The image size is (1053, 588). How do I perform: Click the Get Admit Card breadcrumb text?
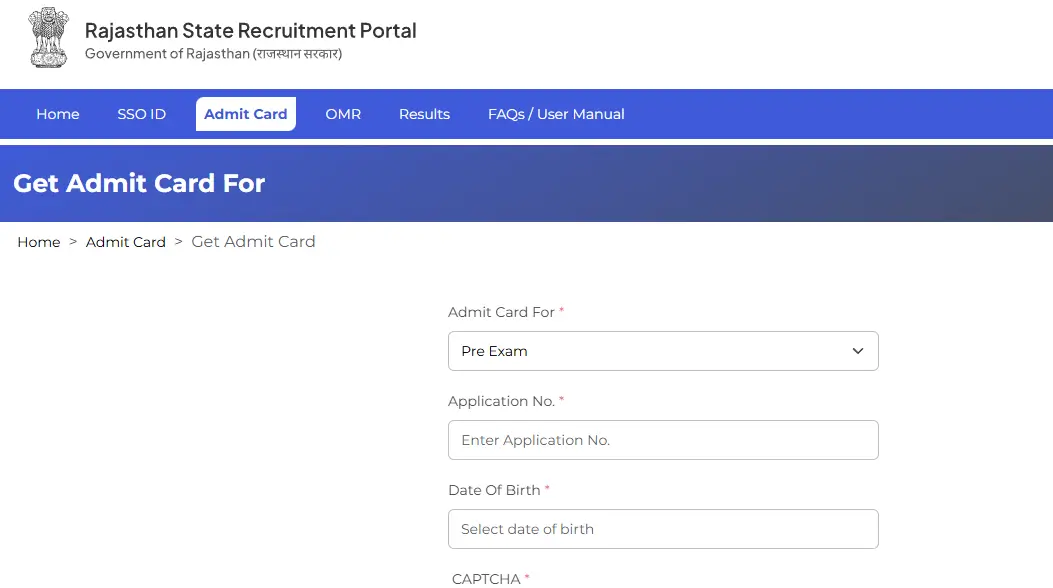click(253, 242)
